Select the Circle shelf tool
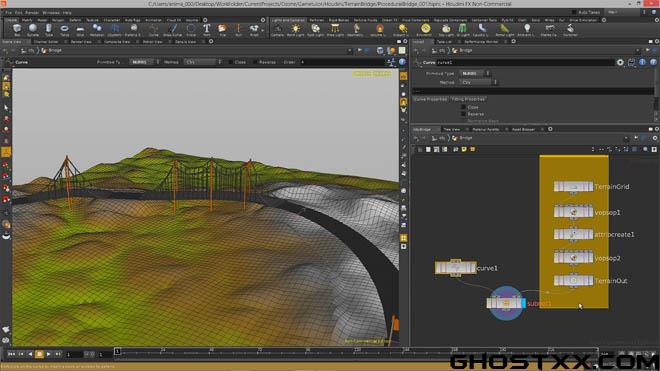Viewport: 660px width, 371px height. pos(191,29)
